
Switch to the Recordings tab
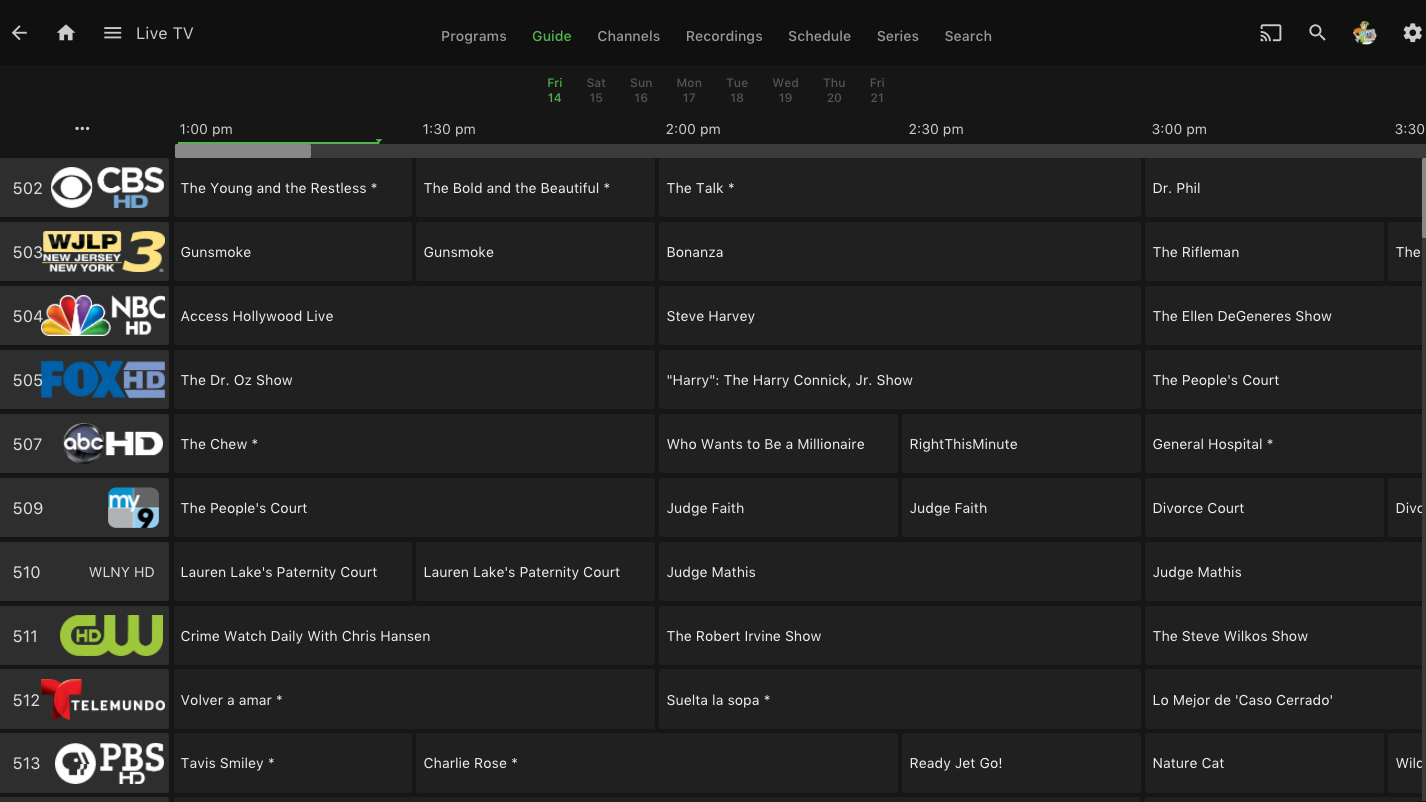click(x=723, y=36)
